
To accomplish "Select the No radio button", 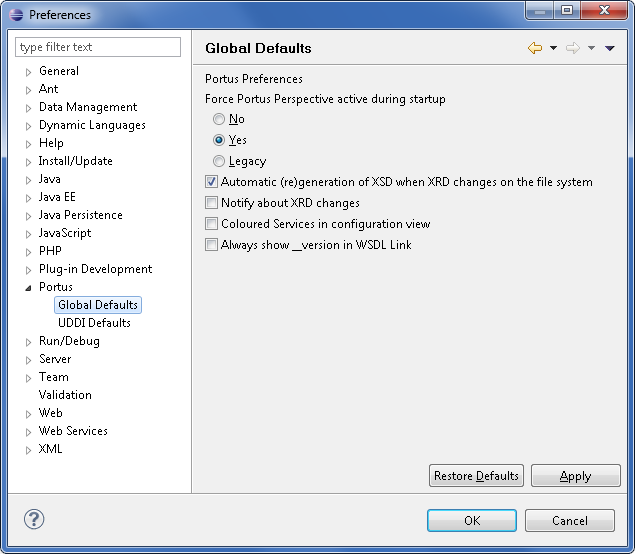I will click(x=219, y=119).
